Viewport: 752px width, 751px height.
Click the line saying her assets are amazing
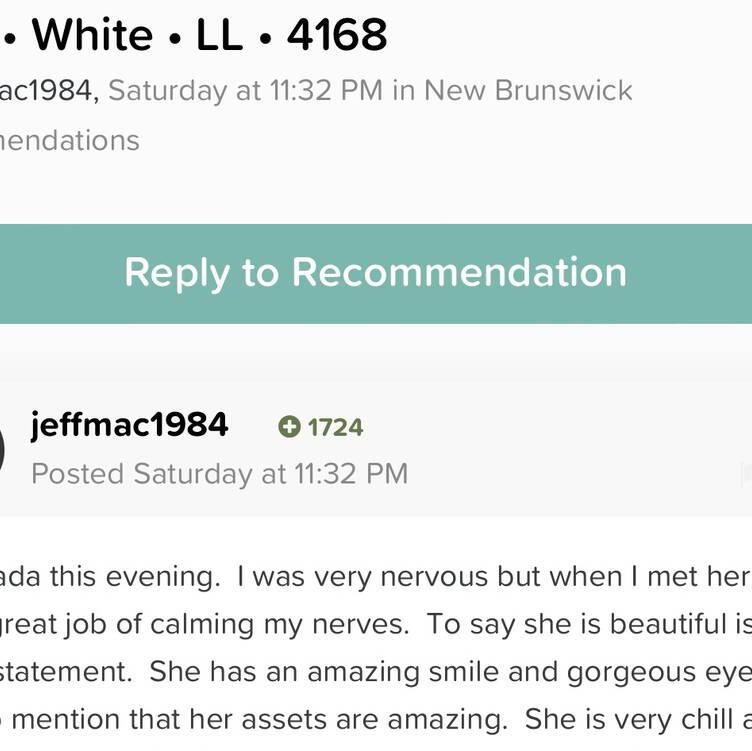[x=376, y=720]
